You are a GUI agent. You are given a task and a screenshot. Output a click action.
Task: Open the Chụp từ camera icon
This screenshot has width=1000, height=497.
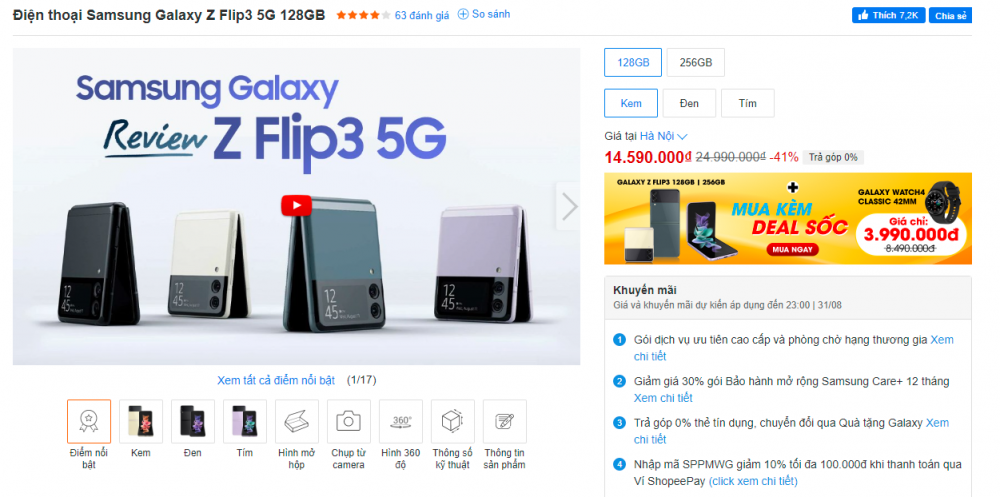(x=348, y=421)
